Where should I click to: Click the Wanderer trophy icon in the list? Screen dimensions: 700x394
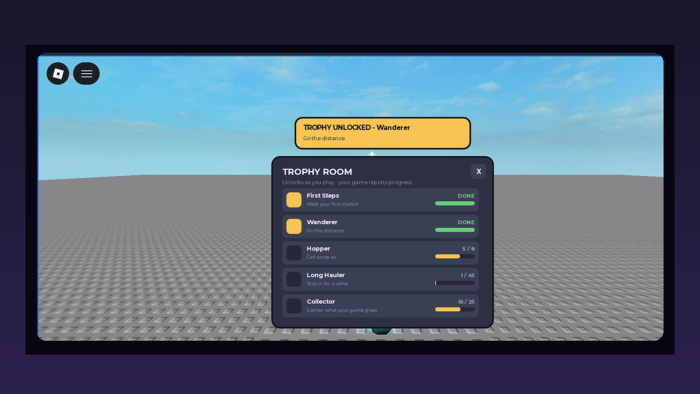coord(294,226)
